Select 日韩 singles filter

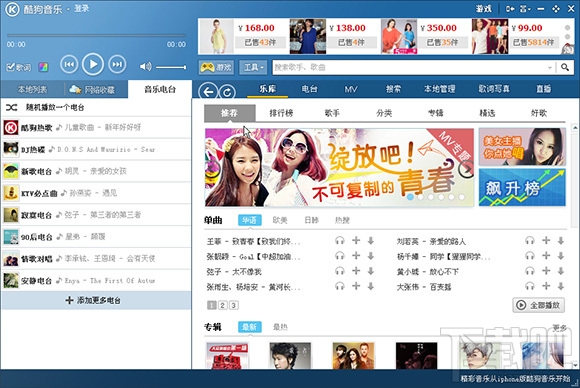pos(311,220)
